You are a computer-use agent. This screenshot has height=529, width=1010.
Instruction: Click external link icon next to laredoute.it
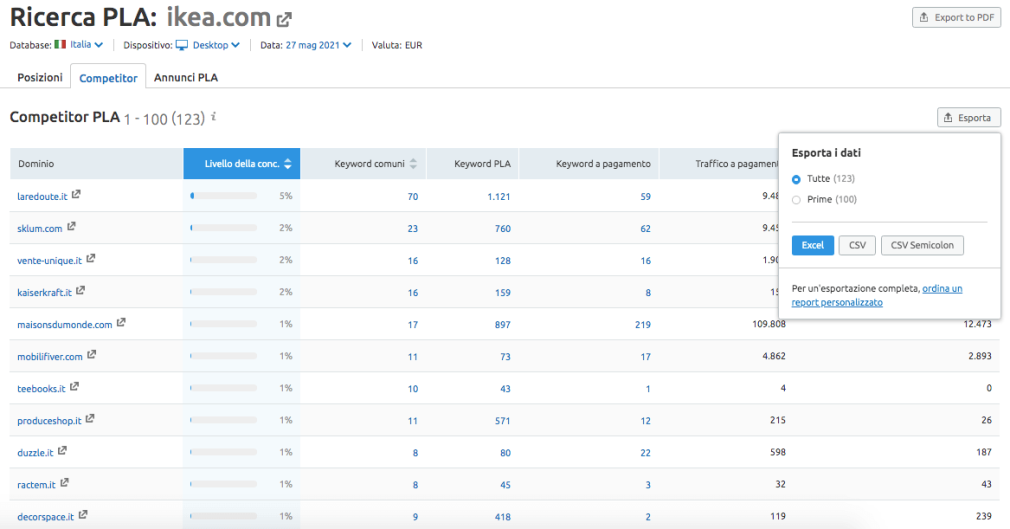[76, 195]
